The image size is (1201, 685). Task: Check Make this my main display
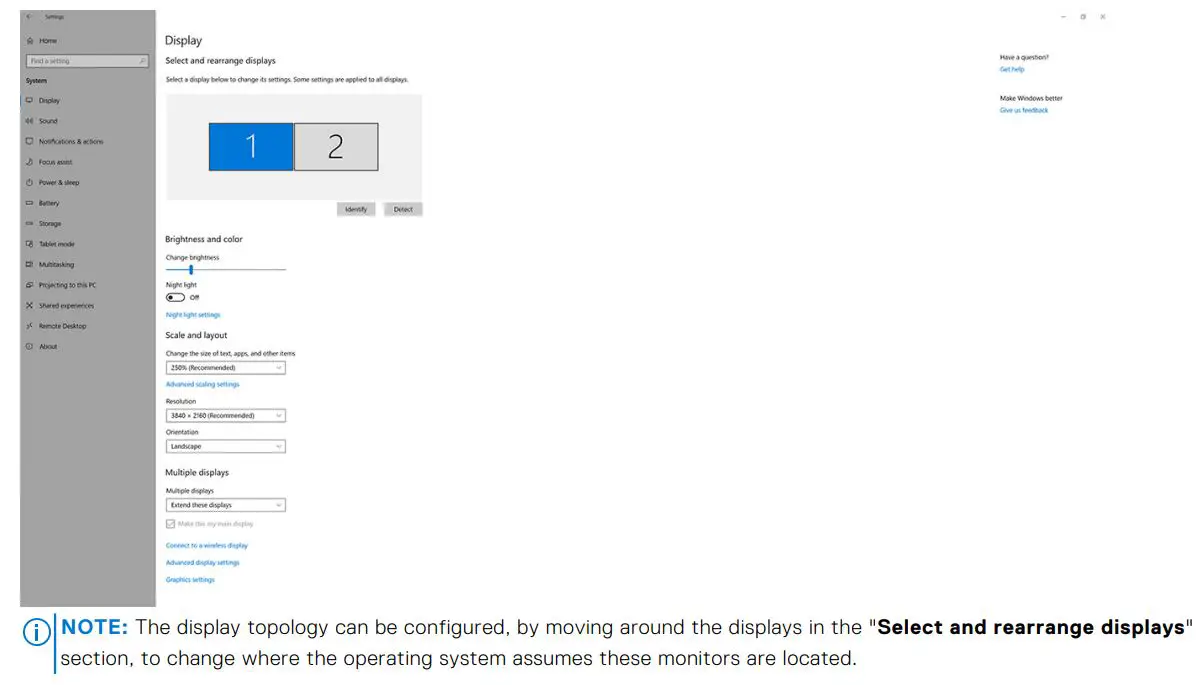170,523
